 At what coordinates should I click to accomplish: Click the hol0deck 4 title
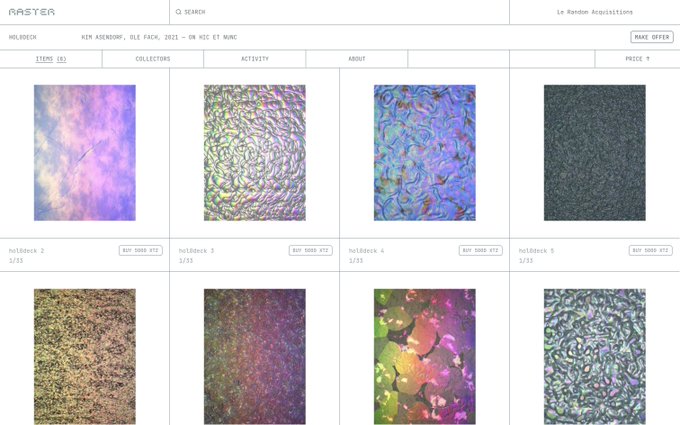click(366, 251)
